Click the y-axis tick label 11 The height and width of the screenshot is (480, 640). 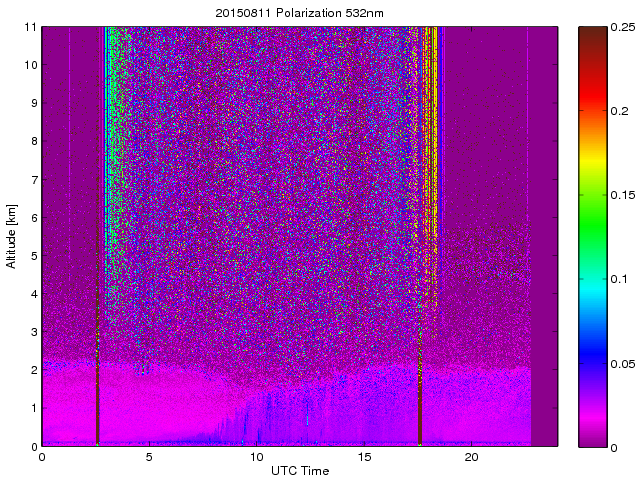[30, 27]
